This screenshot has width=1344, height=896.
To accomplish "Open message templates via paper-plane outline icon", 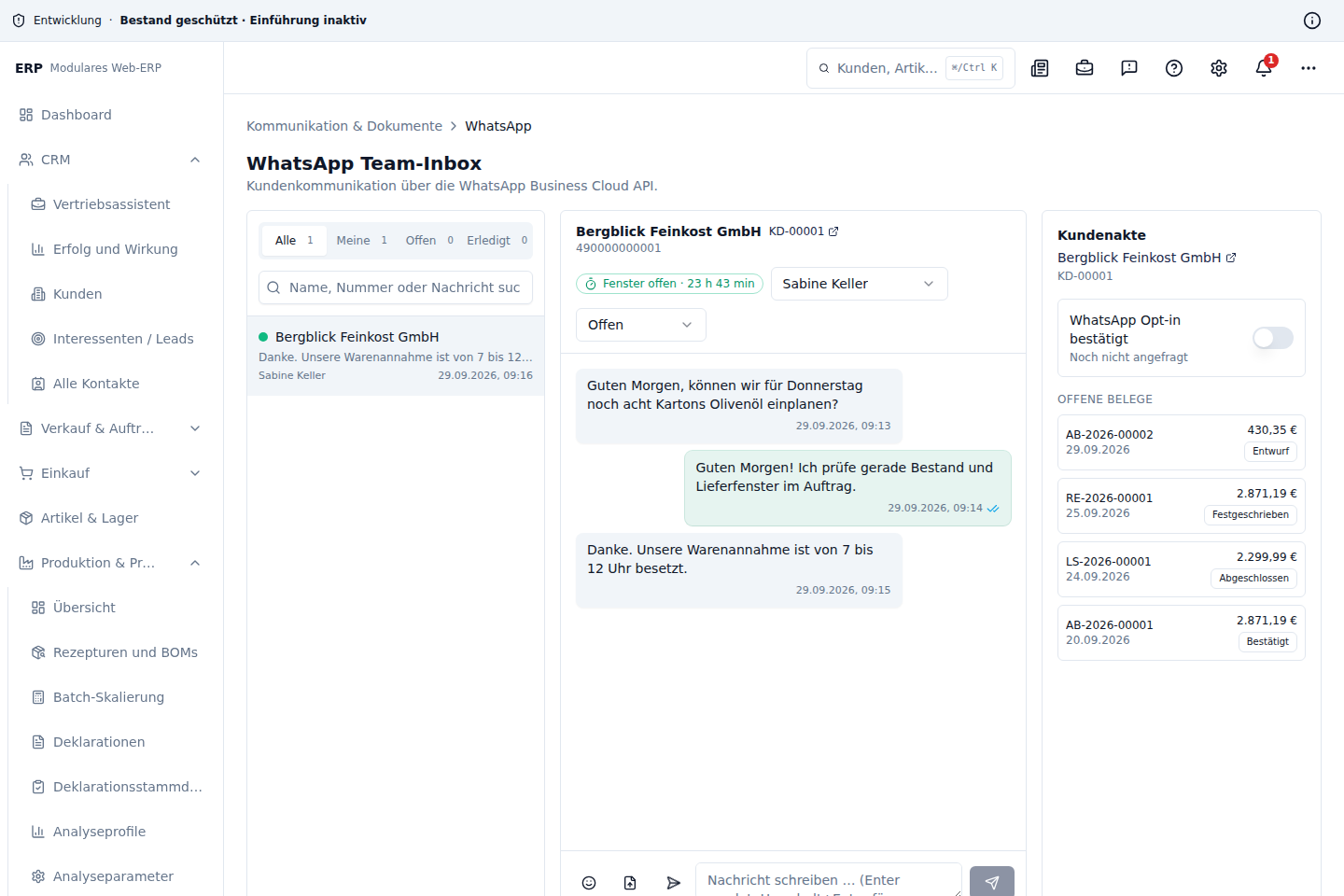I will (673, 883).
